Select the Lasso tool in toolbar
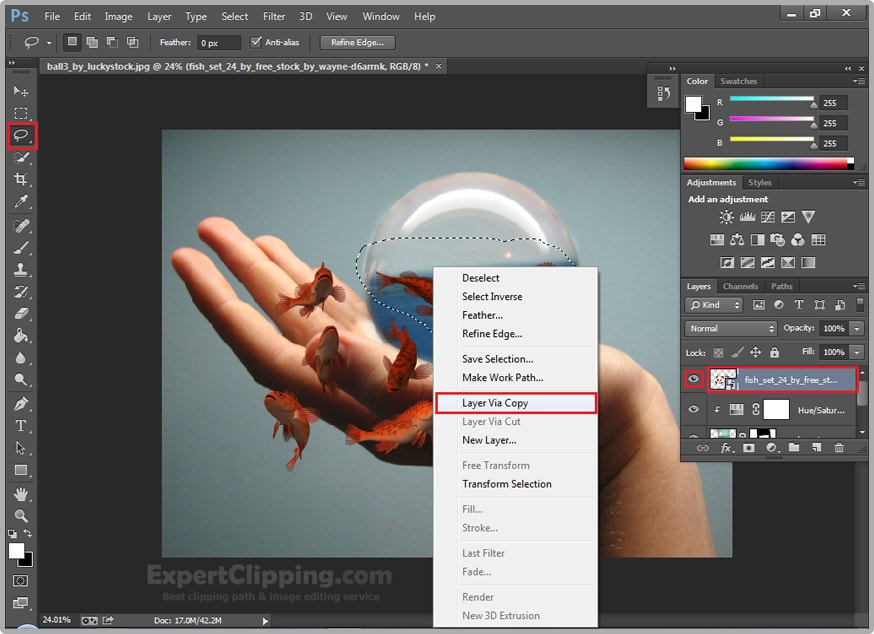Screen dimensions: 874x634 pos(21,135)
